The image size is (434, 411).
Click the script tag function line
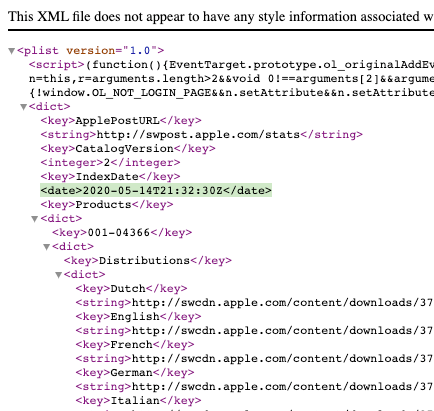(x=231, y=64)
